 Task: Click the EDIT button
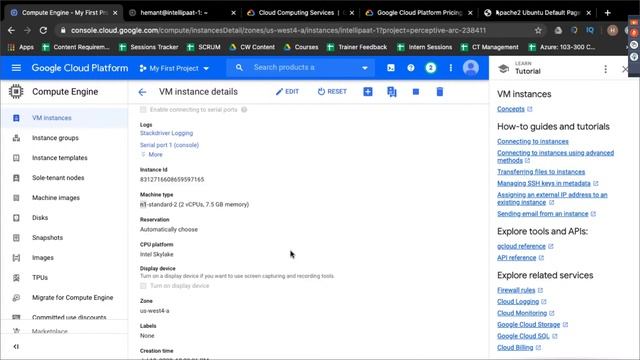pos(287,92)
